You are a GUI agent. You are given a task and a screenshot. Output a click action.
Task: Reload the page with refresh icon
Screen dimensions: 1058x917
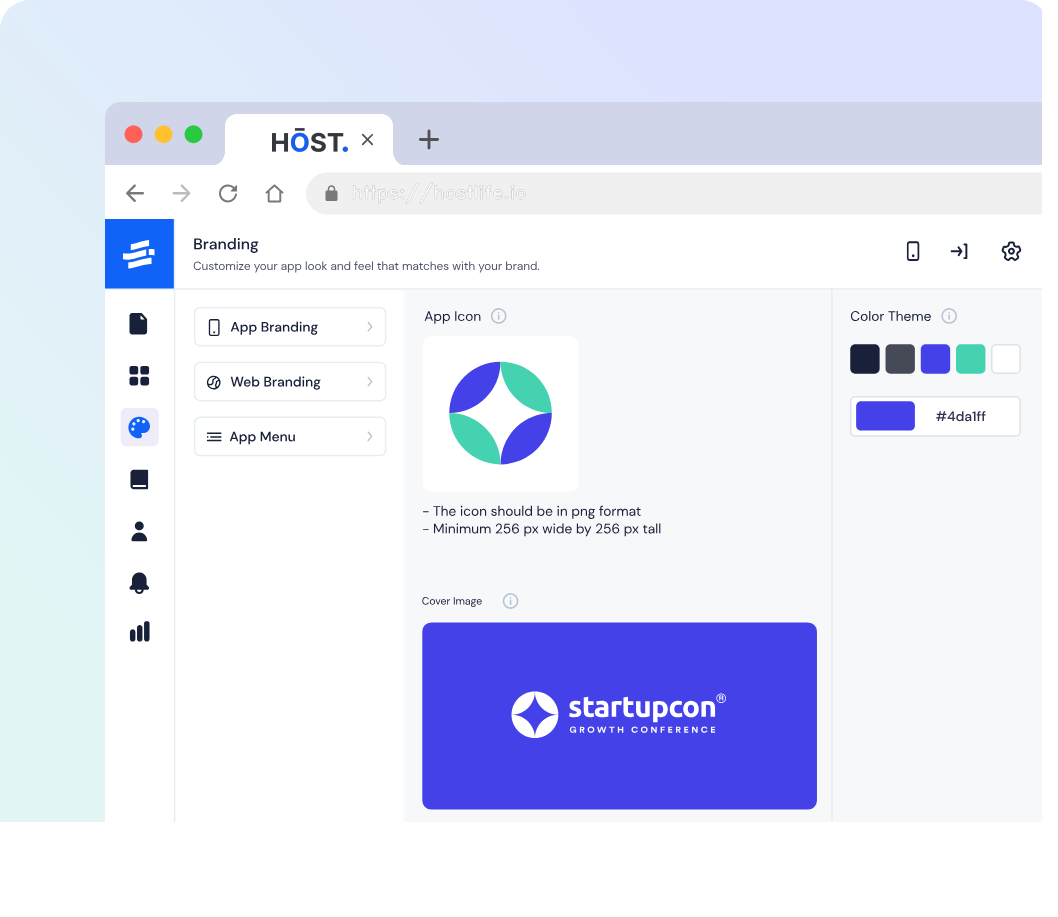228,194
